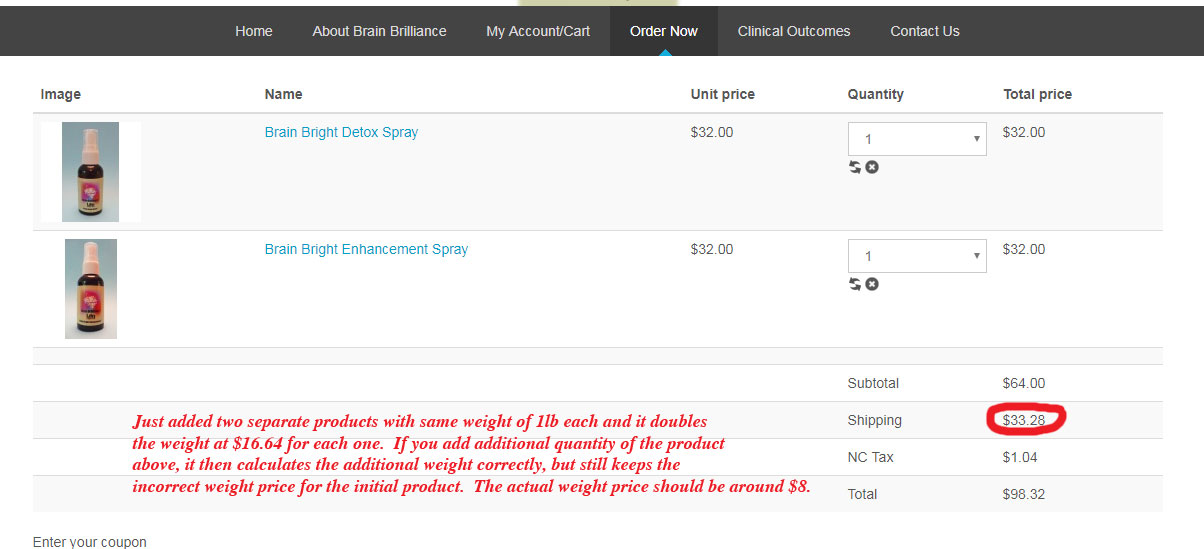Image resolution: width=1204 pixels, height=549 pixels.
Task: Click the Enhancement Spray product thumbnail
Action: pyautogui.click(x=91, y=289)
